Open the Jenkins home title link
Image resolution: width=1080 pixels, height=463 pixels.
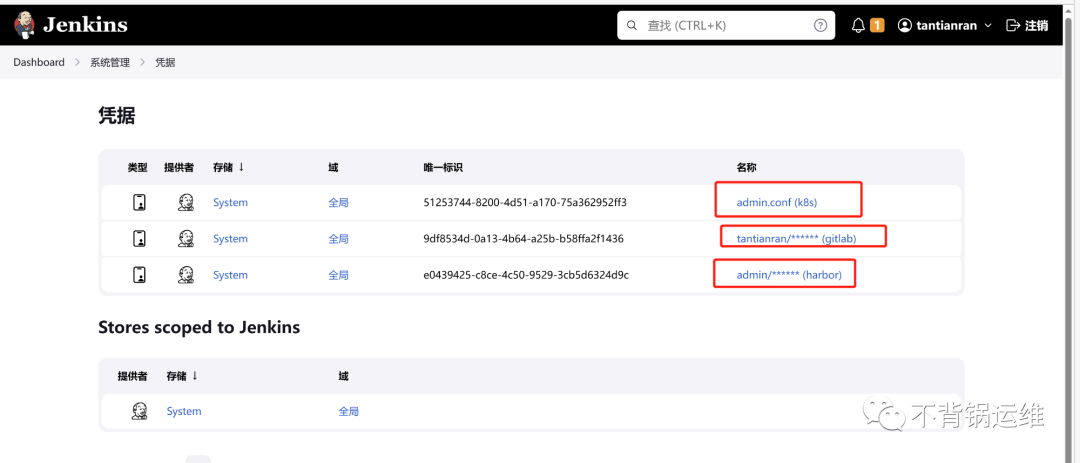[x=85, y=25]
